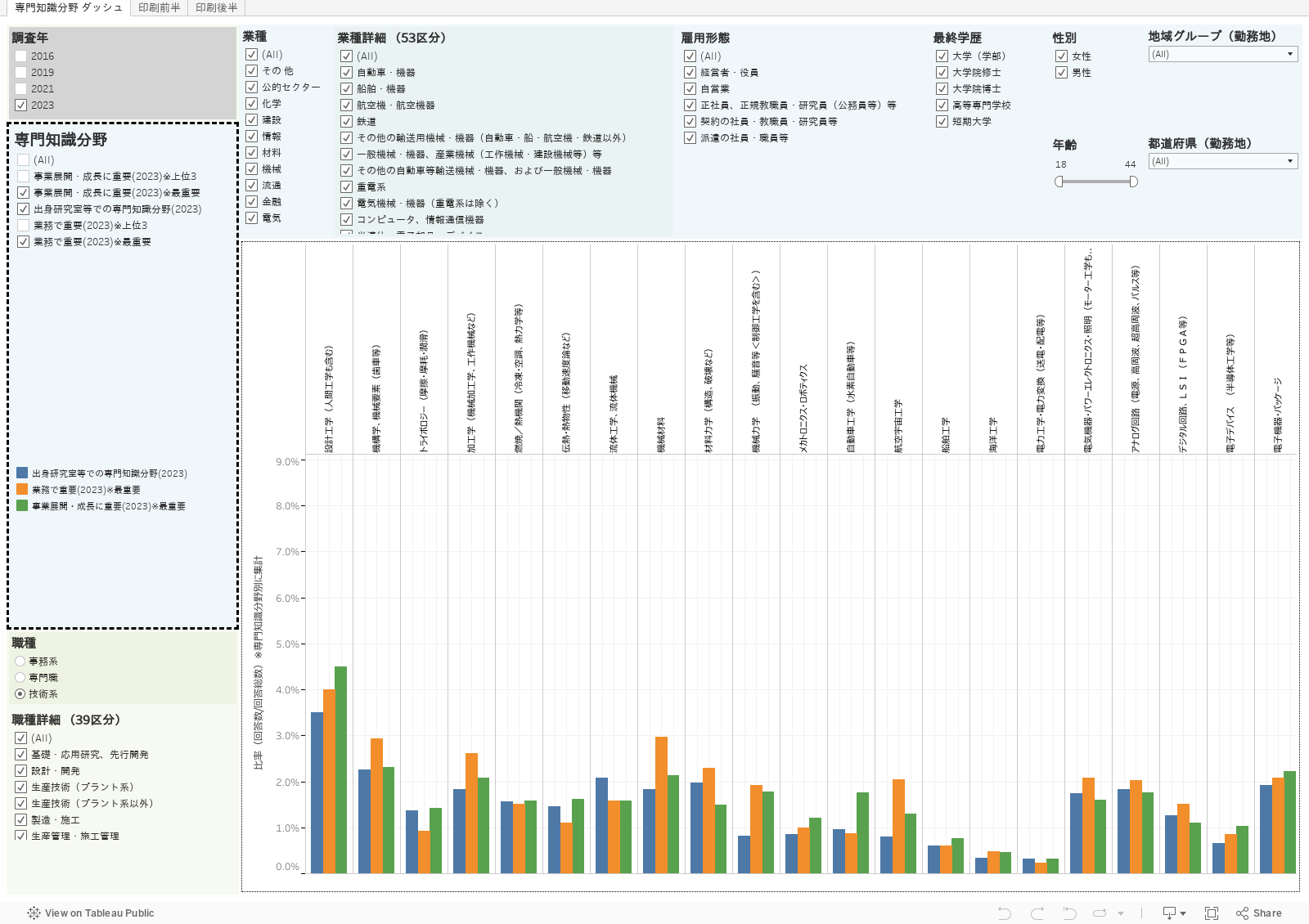Uncheck 高等専門学校 in 最終学歴
The image size is (1309, 924).
(942, 105)
